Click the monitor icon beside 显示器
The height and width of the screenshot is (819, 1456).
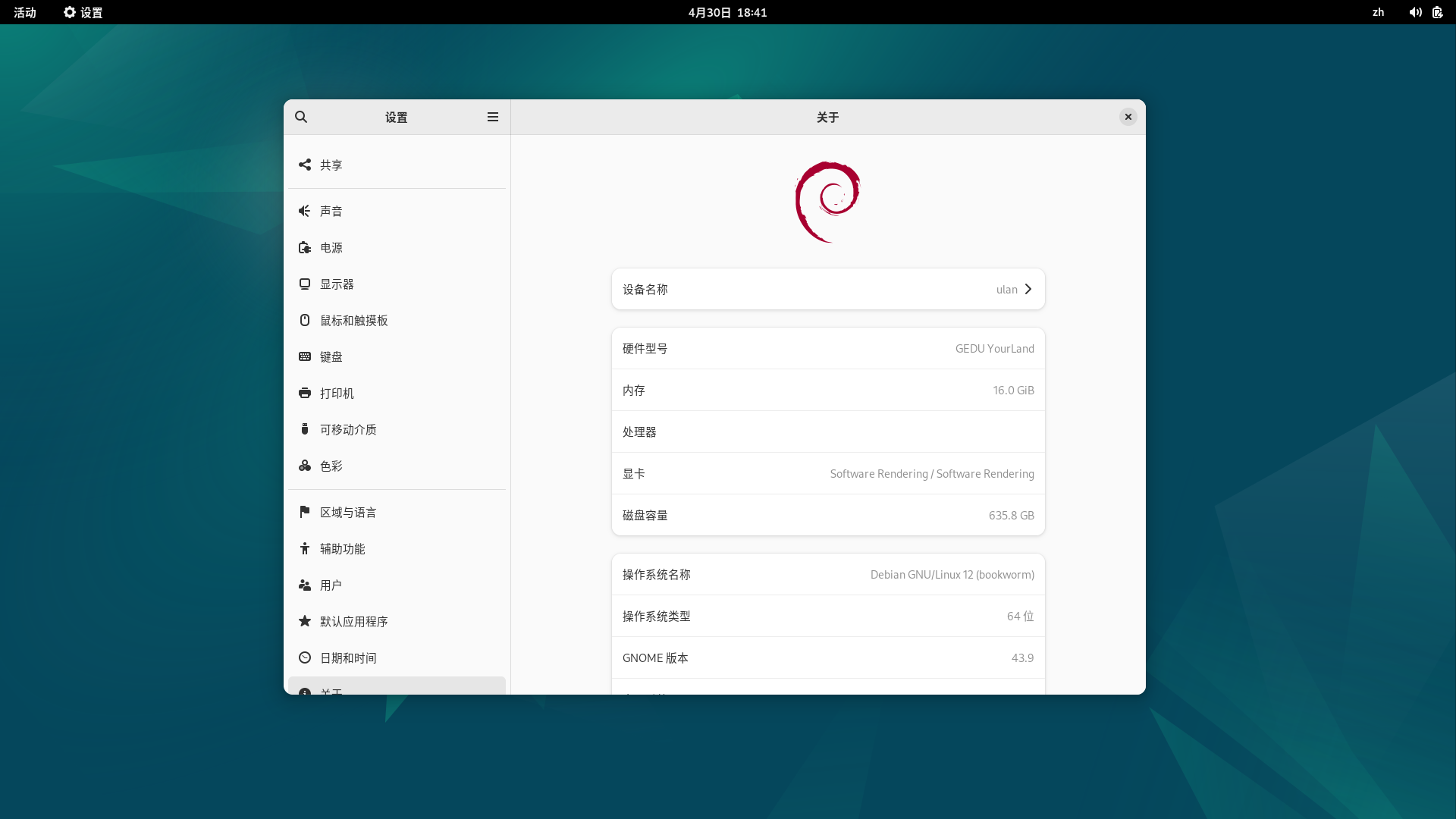[305, 284]
